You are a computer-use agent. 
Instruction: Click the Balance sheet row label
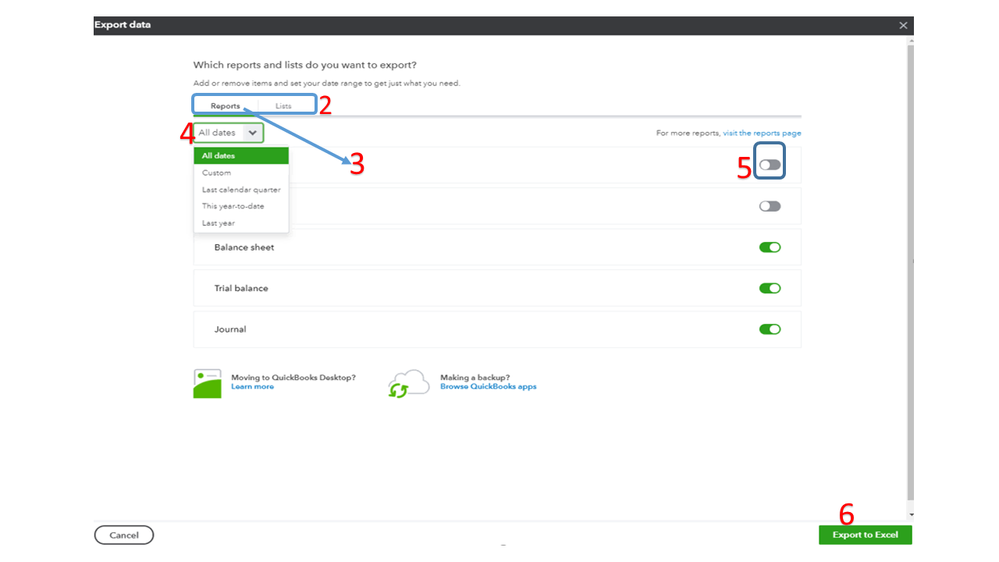(x=244, y=247)
